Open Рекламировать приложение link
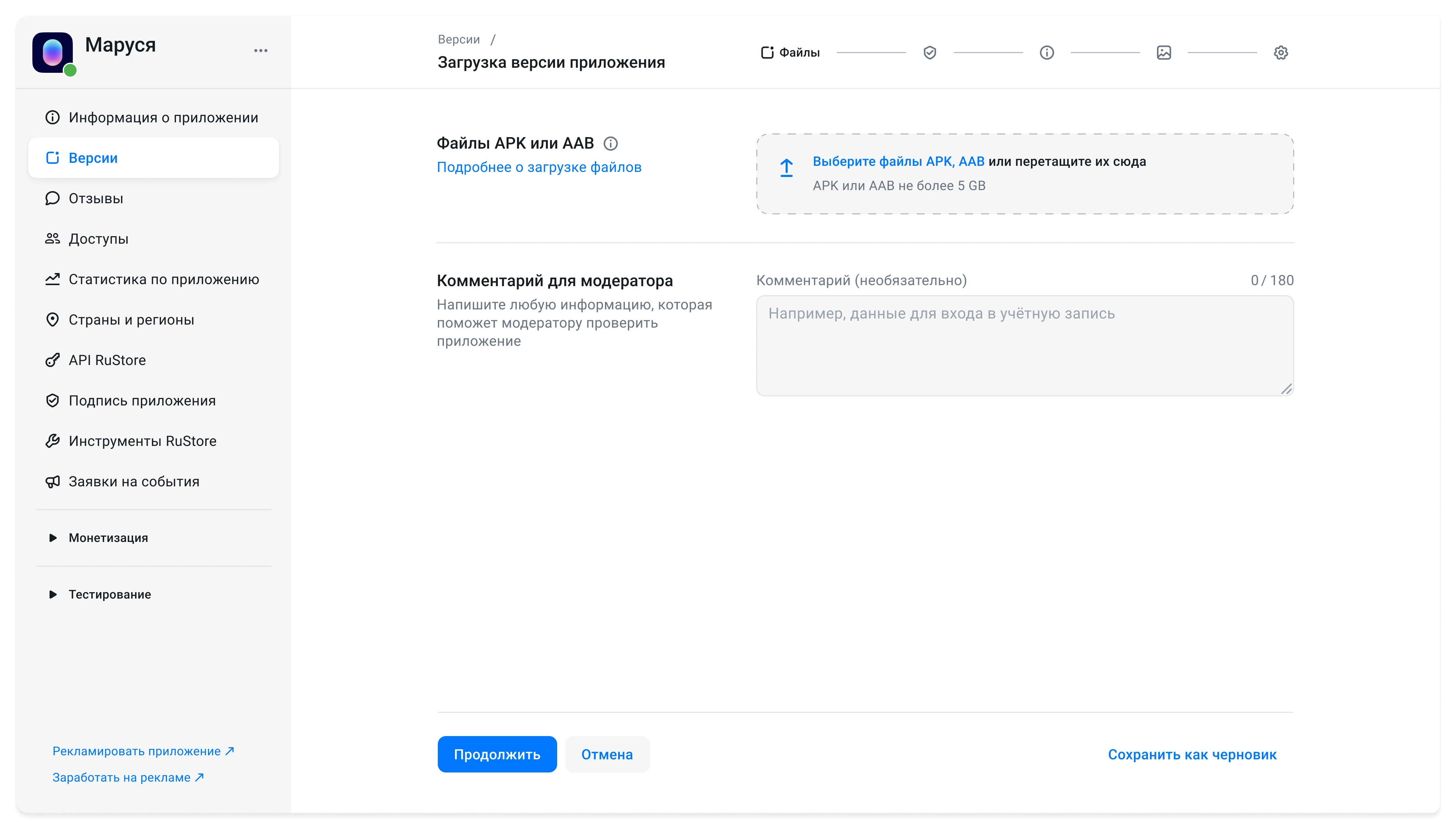This screenshot has width=1456, height=821. pos(143,752)
